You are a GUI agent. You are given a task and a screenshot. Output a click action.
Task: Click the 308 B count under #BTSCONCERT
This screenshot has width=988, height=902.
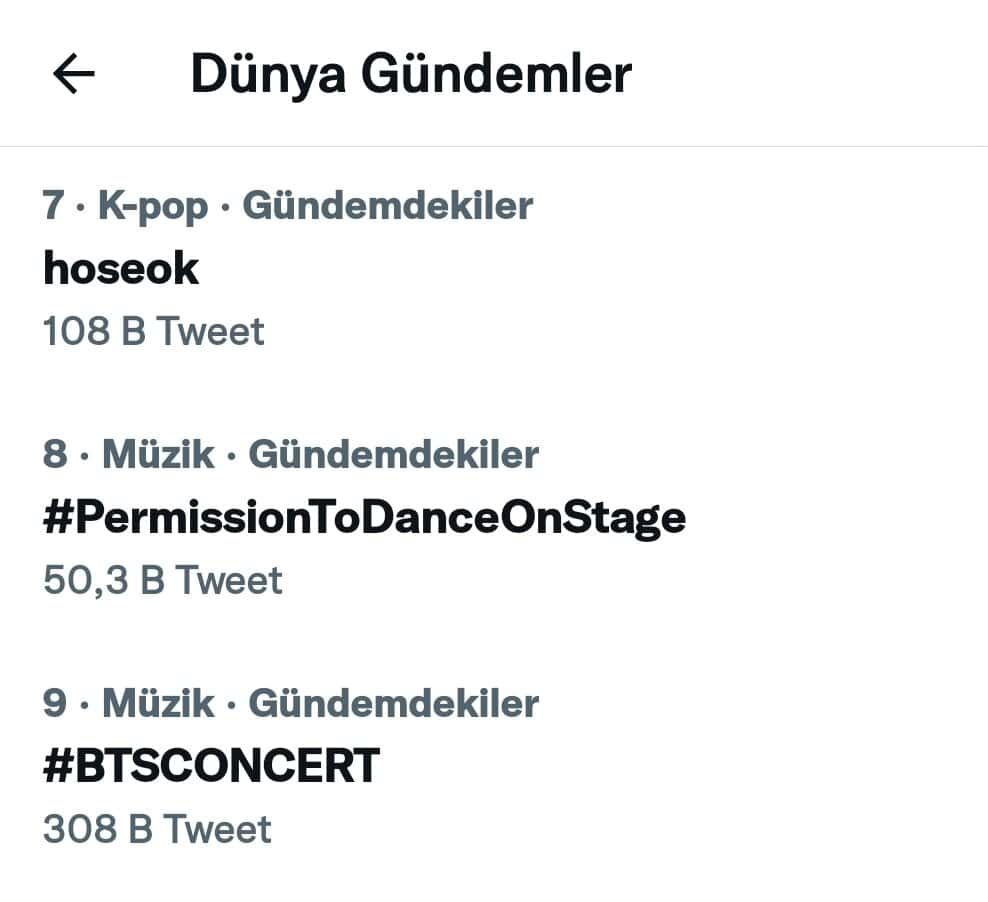pos(98,829)
